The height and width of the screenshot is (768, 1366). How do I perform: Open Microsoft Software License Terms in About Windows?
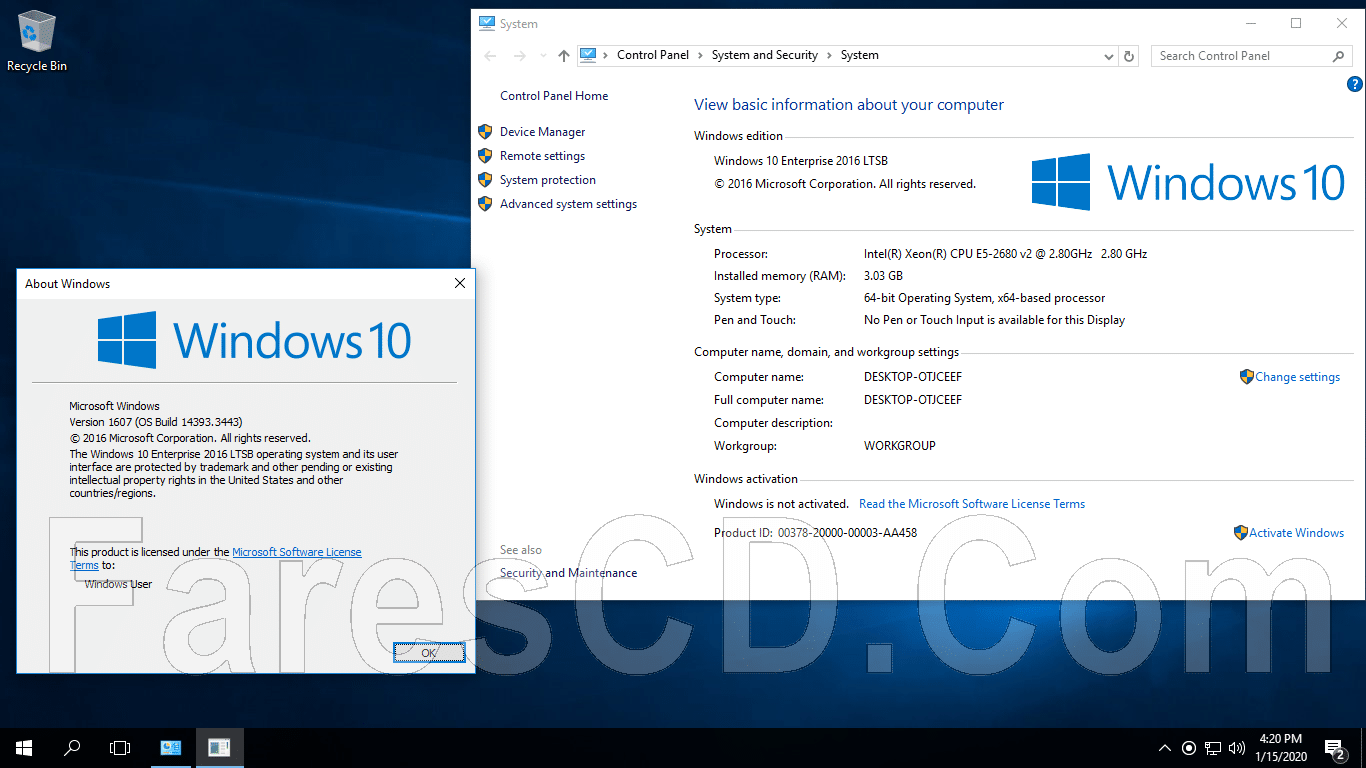[297, 552]
